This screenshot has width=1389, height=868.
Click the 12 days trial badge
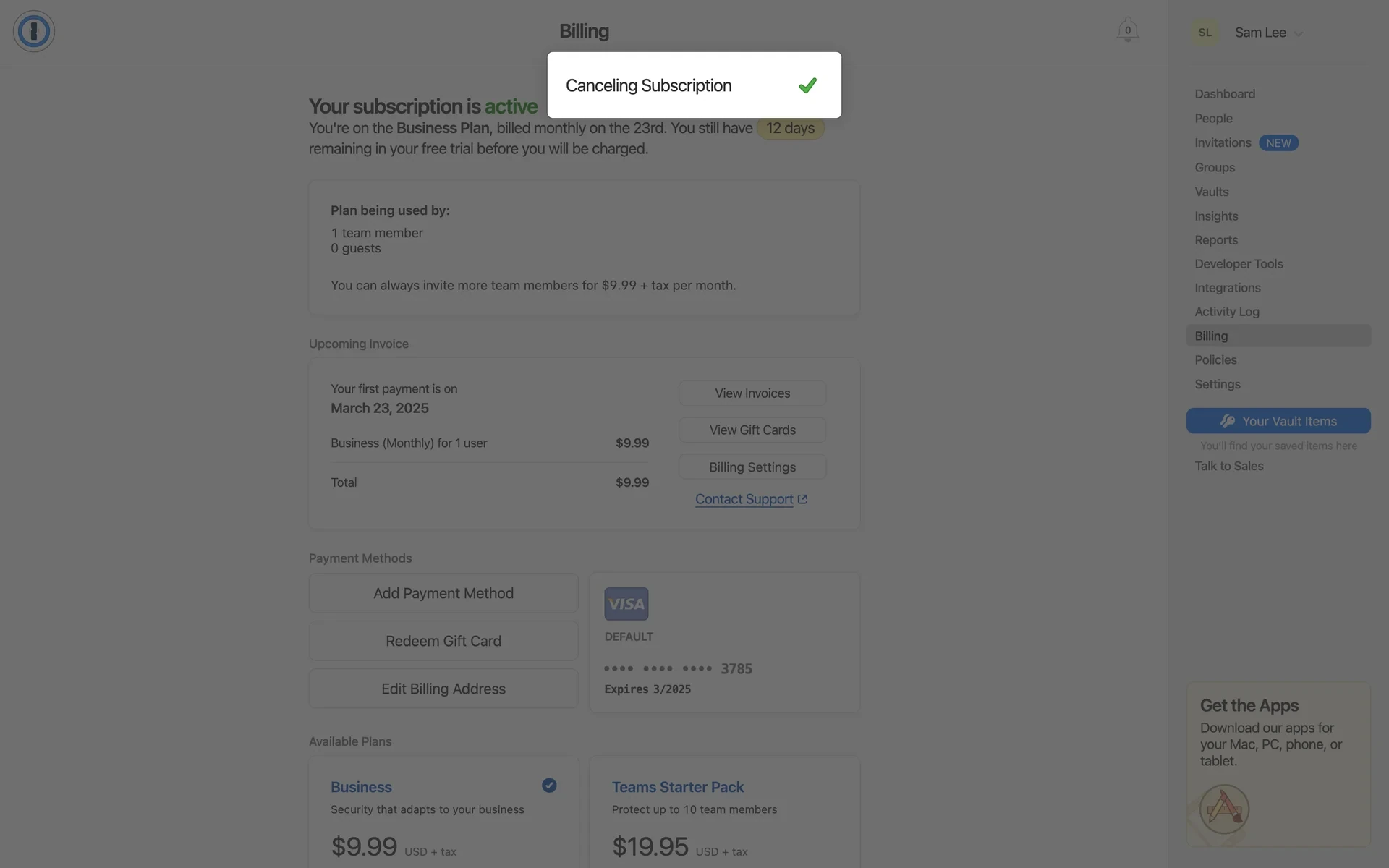point(790,128)
